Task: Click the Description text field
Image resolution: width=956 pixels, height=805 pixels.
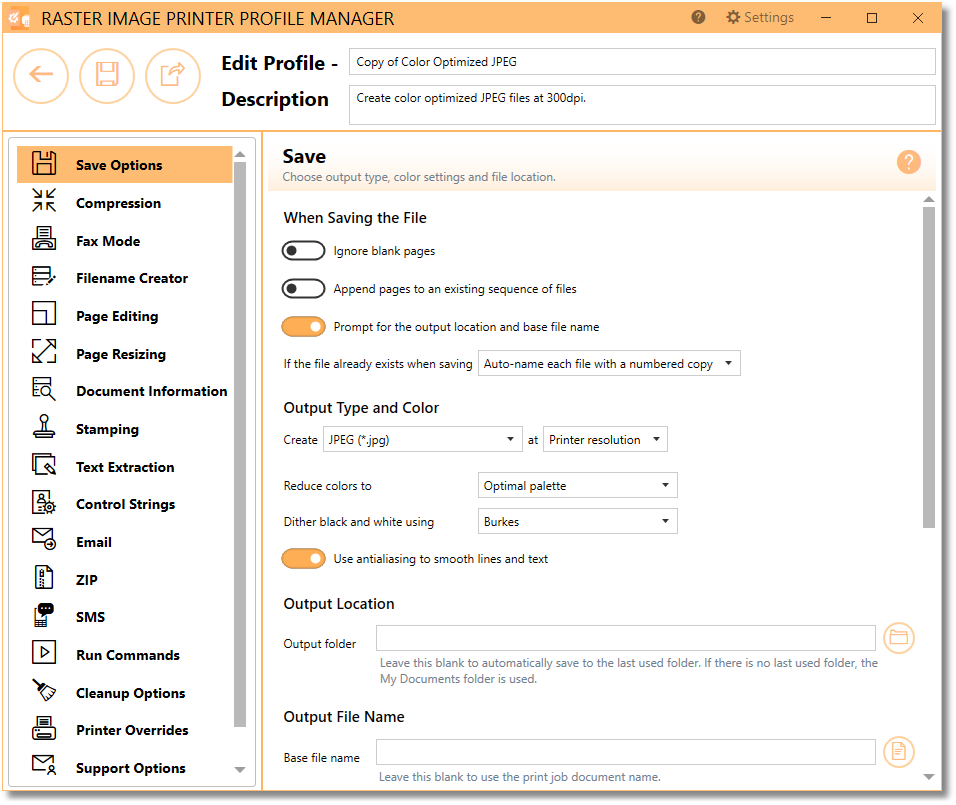Action: click(x=642, y=105)
